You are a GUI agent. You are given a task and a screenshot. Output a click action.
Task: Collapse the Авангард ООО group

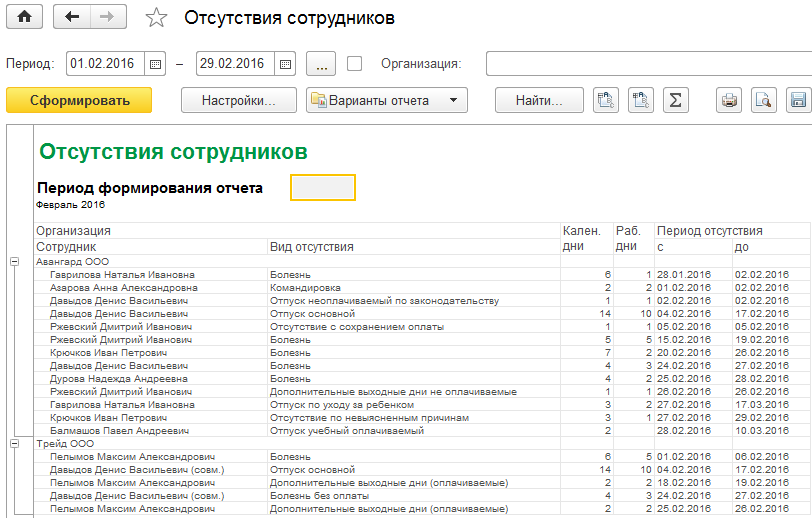pyautogui.click(x=14, y=262)
